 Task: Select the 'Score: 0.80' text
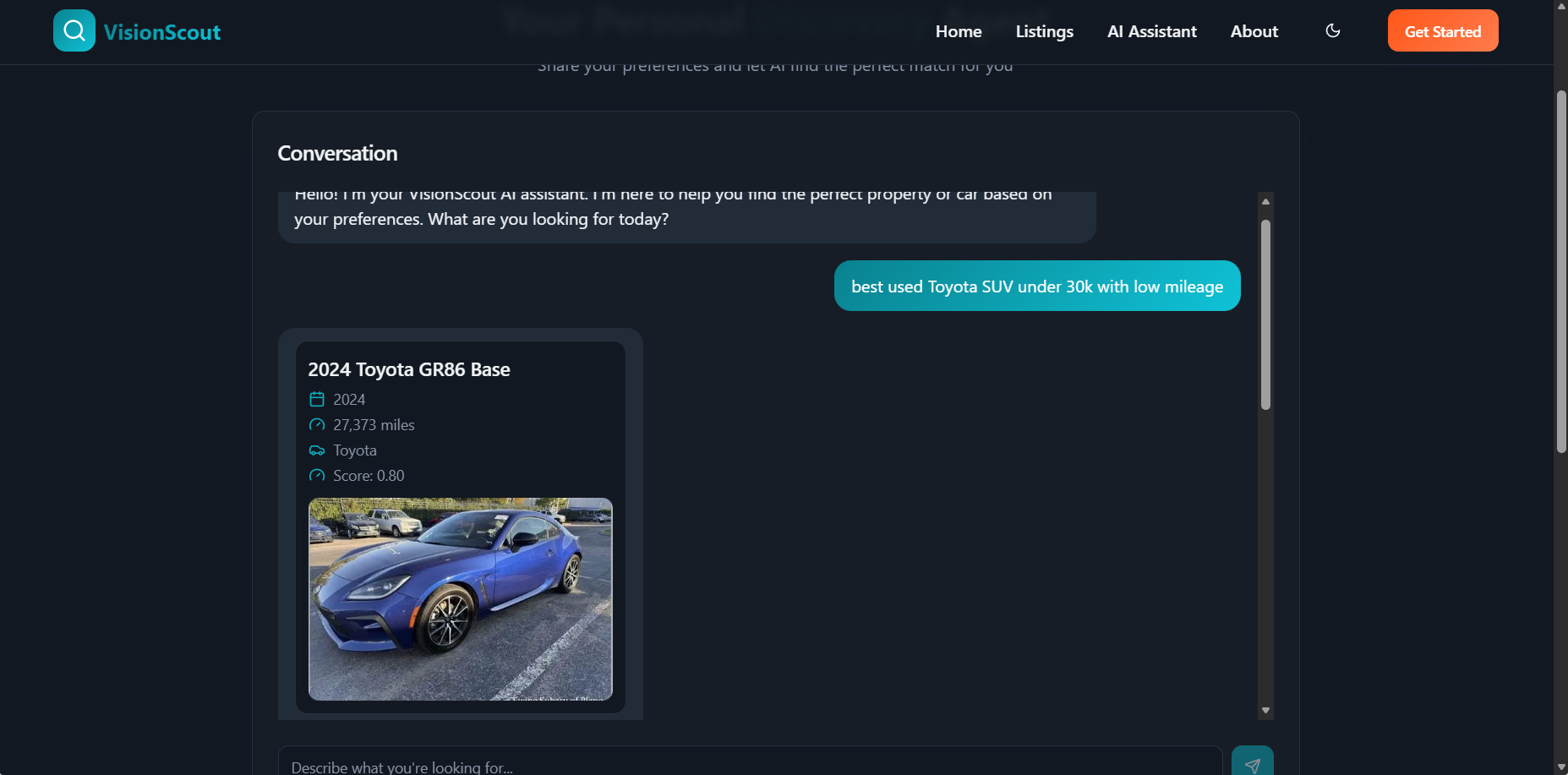[x=369, y=476]
